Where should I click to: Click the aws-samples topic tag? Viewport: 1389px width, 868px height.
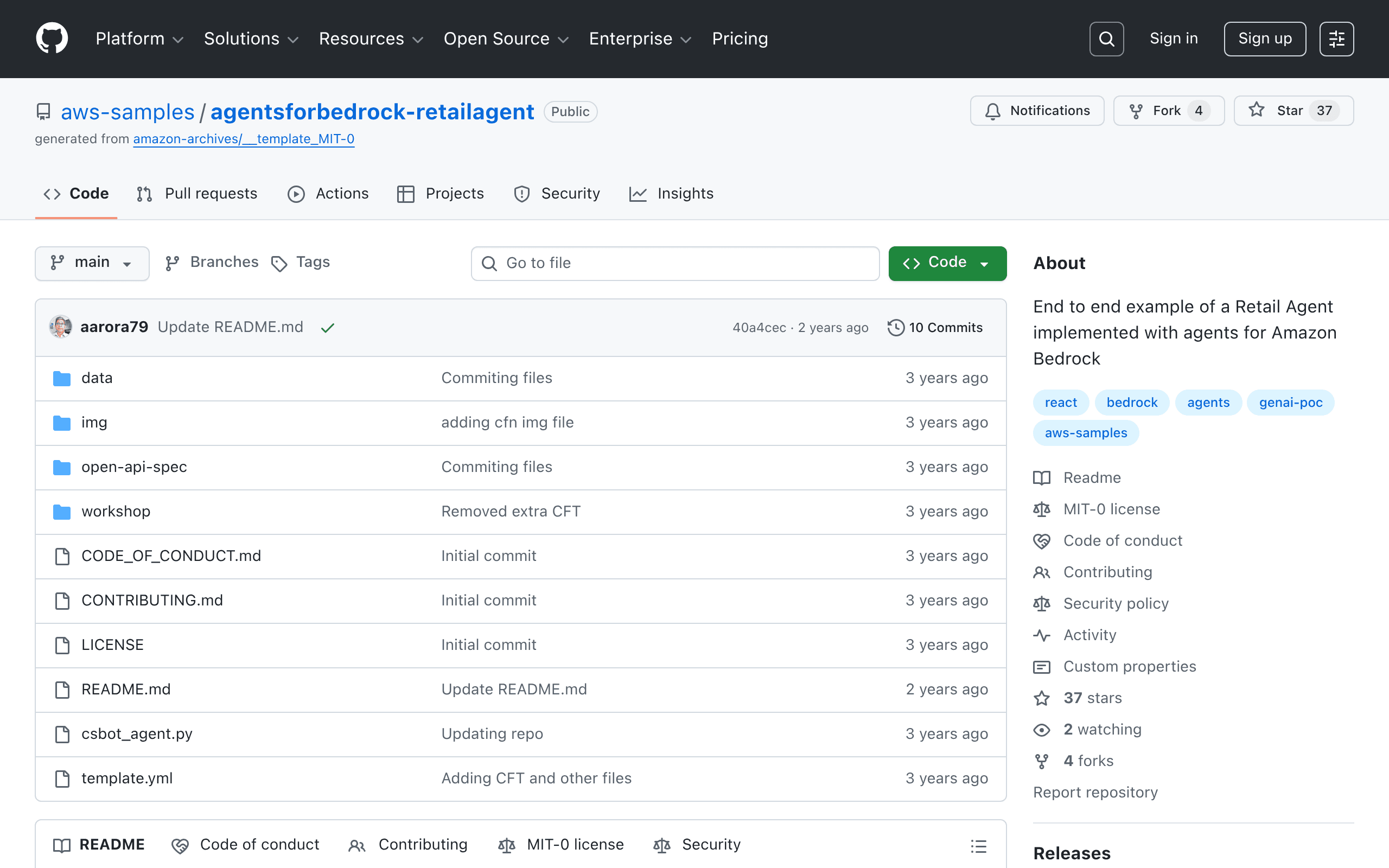pyautogui.click(x=1086, y=433)
